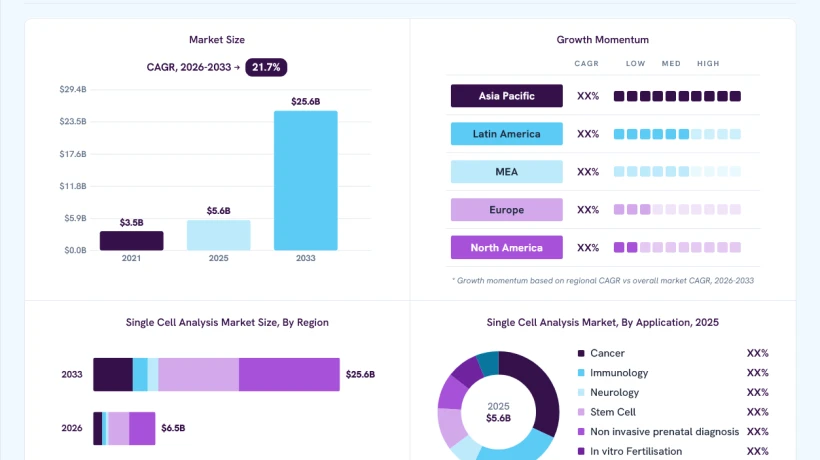Click the '$29.4B' y-axis label
The width and height of the screenshot is (820, 460).
[x=73, y=89]
